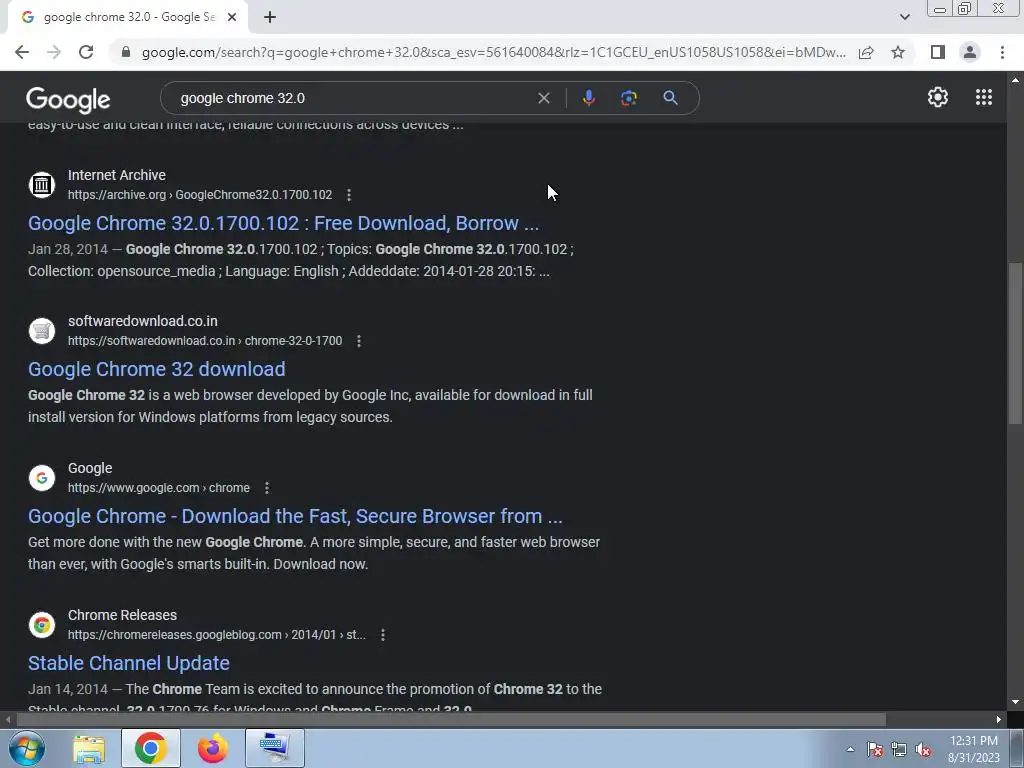The image size is (1024, 768).
Task: Click the address bar URL
Action: pos(494,52)
